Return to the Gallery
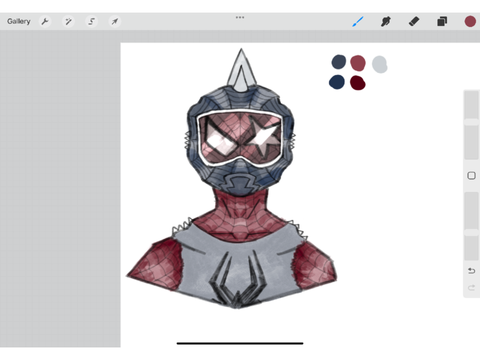This screenshot has height=360, width=480. 19,21
